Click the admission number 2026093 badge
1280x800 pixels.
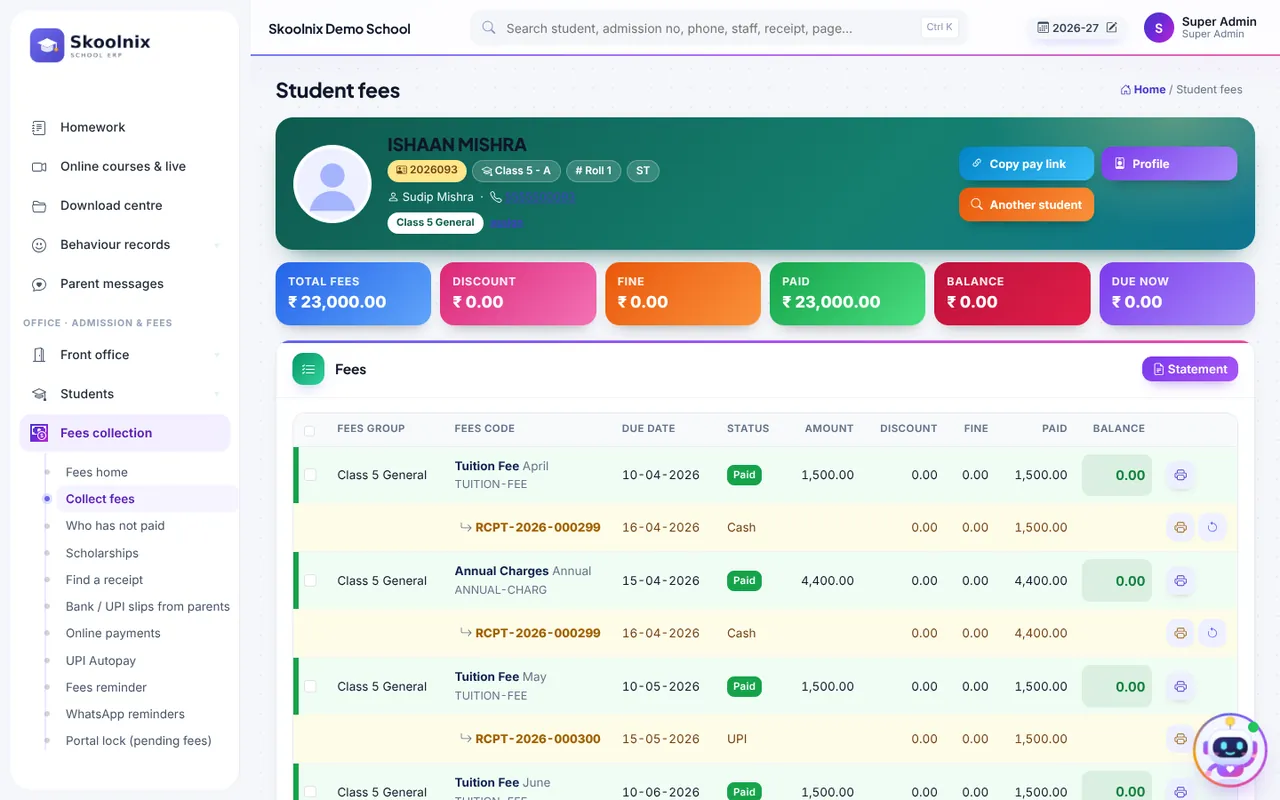427,171
